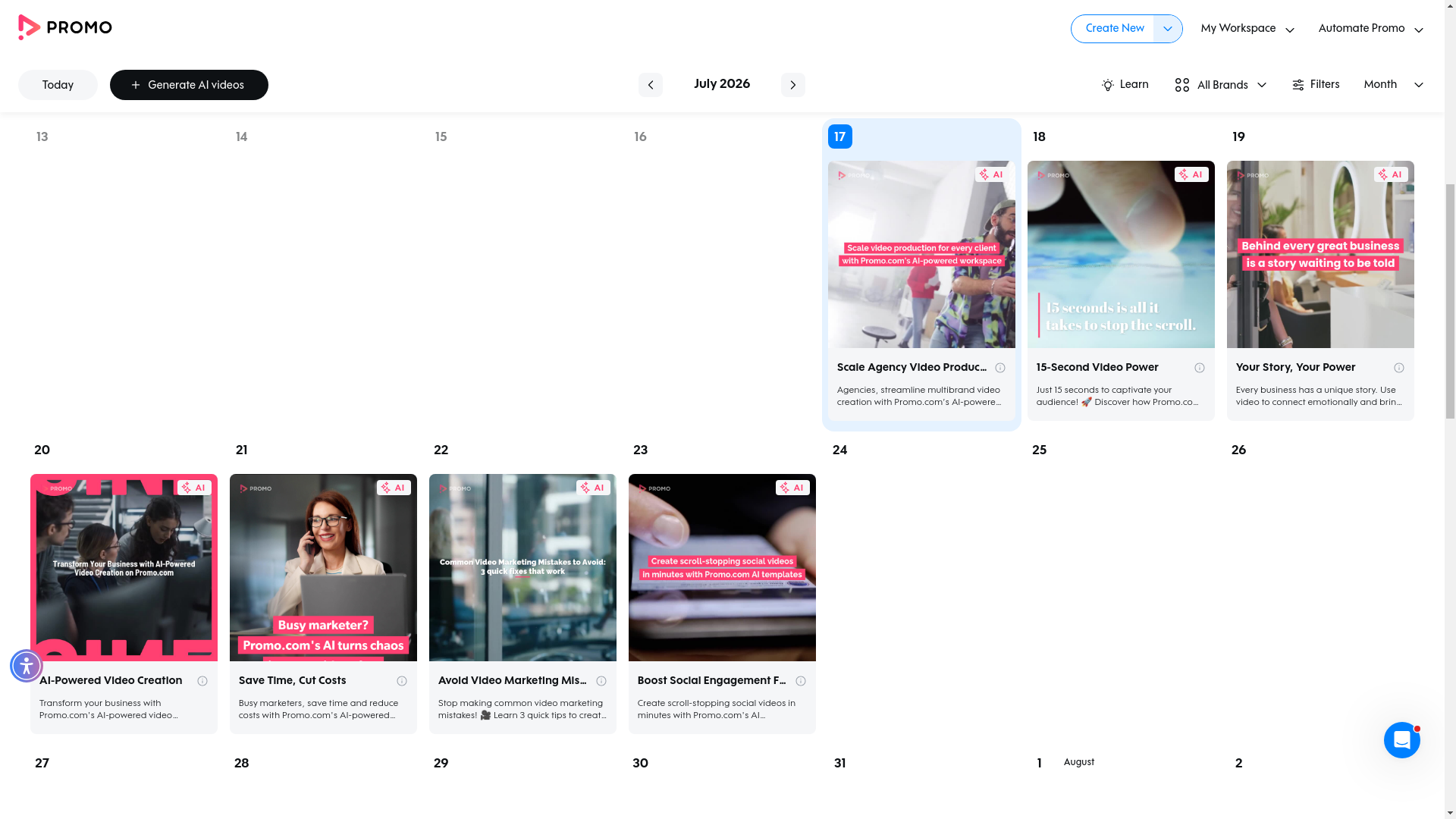1456x819 pixels.
Task: Click the page vertical scrollbar
Action: tap(1450, 300)
